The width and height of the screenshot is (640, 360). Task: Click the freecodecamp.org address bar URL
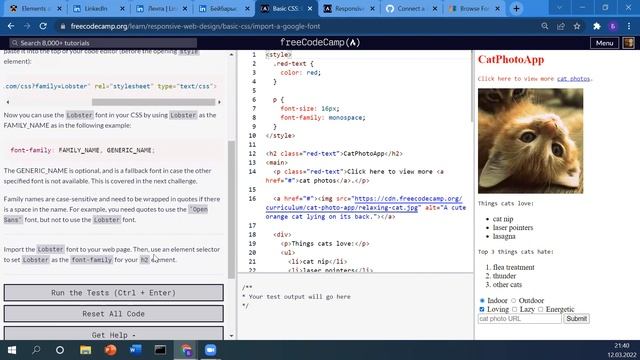(x=195, y=26)
